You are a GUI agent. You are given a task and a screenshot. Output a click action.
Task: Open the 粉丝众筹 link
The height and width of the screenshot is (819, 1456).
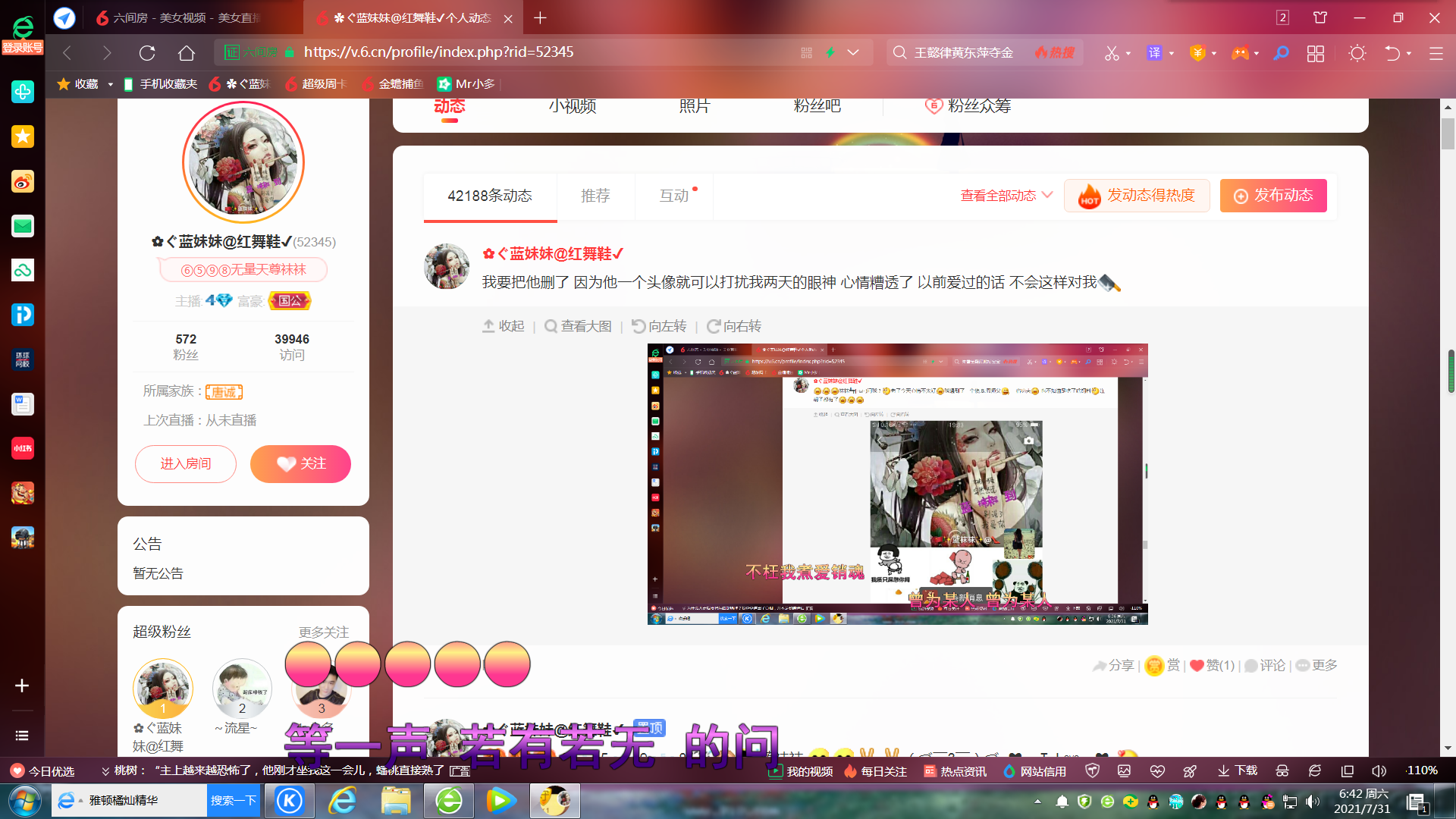tap(968, 106)
